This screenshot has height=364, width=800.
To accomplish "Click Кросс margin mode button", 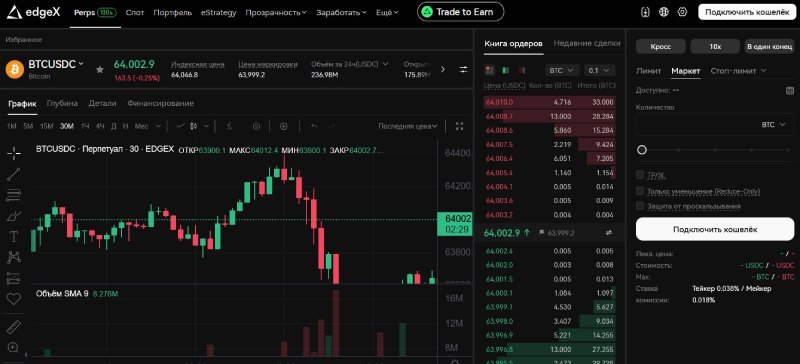I will 661,46.
